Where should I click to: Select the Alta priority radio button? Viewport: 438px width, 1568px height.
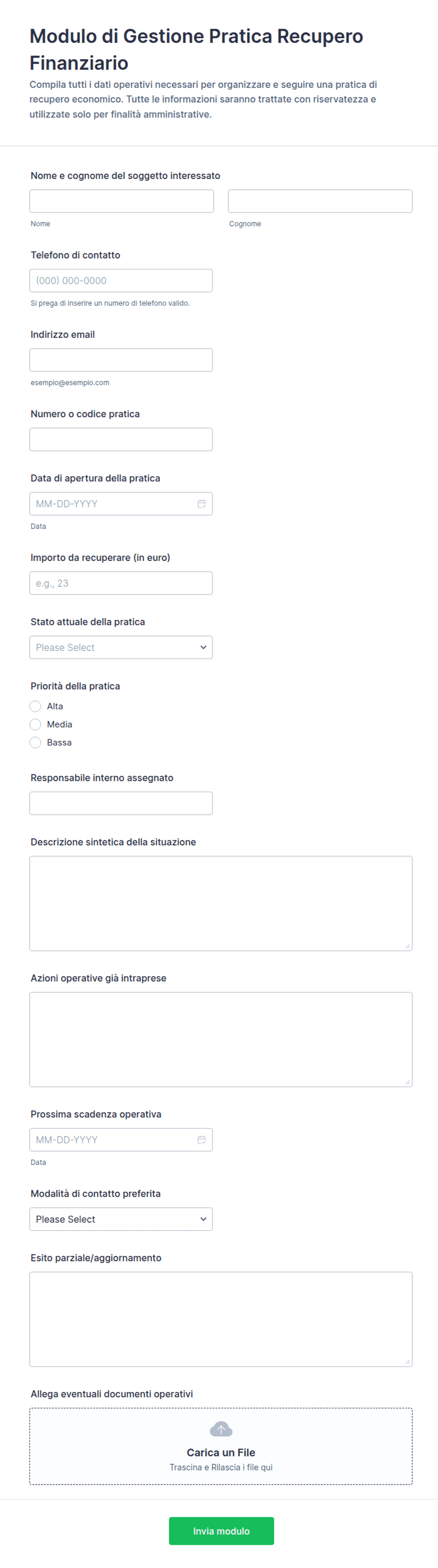pos(35,706)
